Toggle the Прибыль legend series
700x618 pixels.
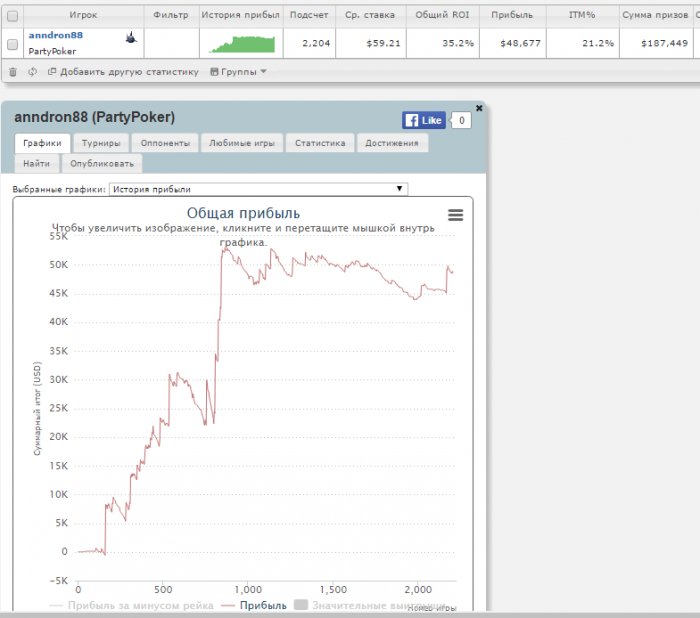pyautogui.click(x=254, y=605)
